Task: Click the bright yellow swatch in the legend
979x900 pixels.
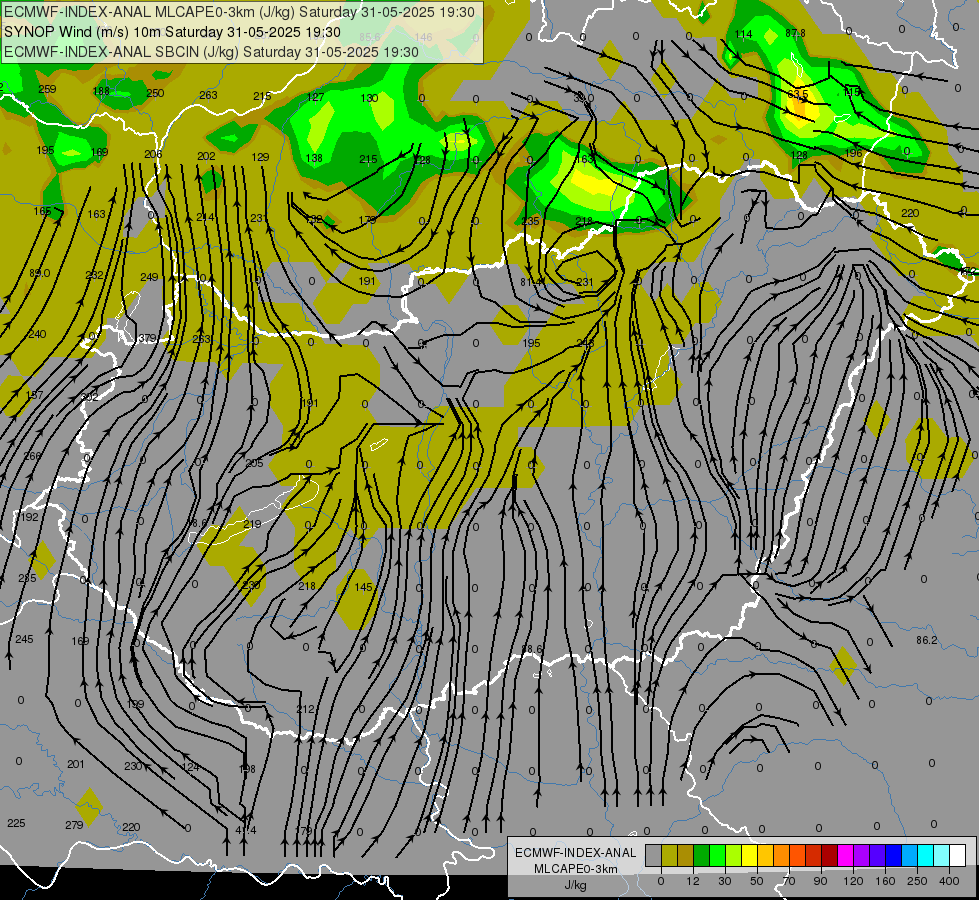Action: 749,855
